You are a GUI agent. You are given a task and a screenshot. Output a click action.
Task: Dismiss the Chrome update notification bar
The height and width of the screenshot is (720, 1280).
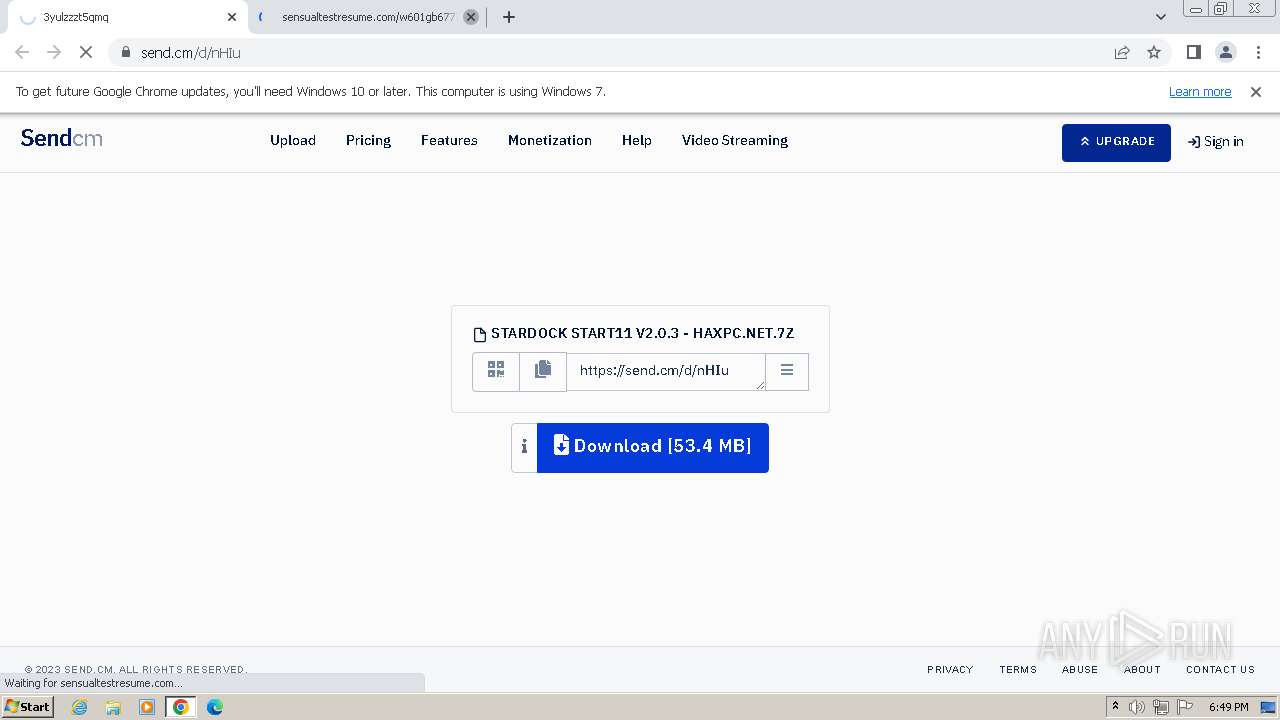[1256, 91]
